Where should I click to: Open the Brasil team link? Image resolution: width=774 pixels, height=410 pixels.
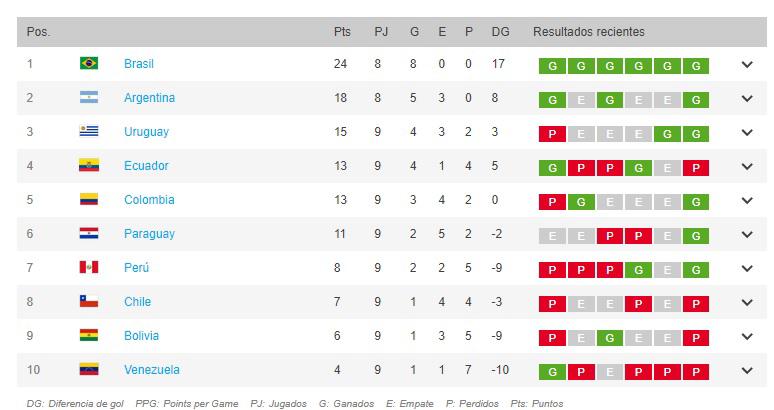tap(139, 64)
